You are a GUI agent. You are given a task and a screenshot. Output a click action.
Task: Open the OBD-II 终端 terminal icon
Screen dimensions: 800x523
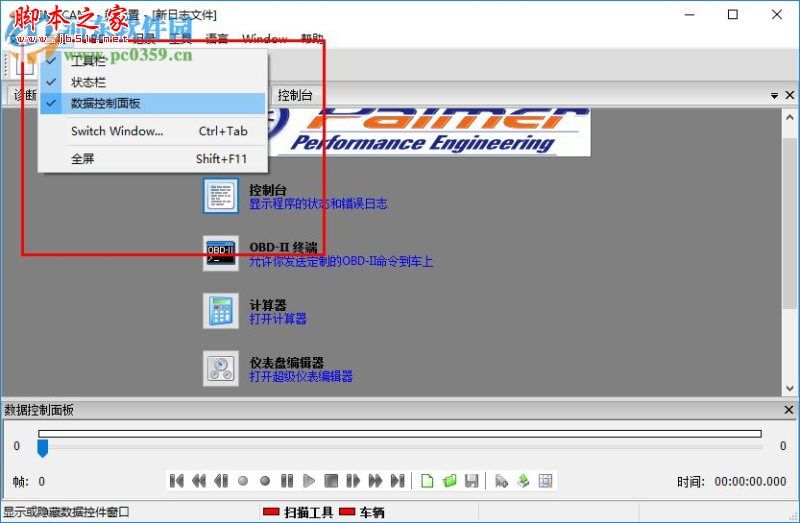tap(220, 253)
